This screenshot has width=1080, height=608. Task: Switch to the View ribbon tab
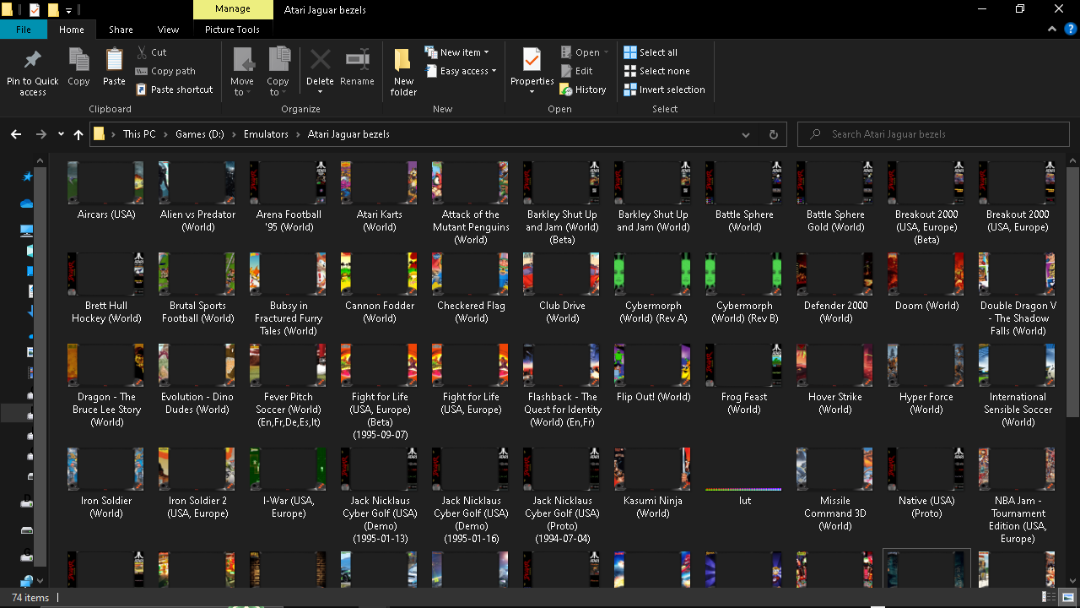(x=168, y=30)
